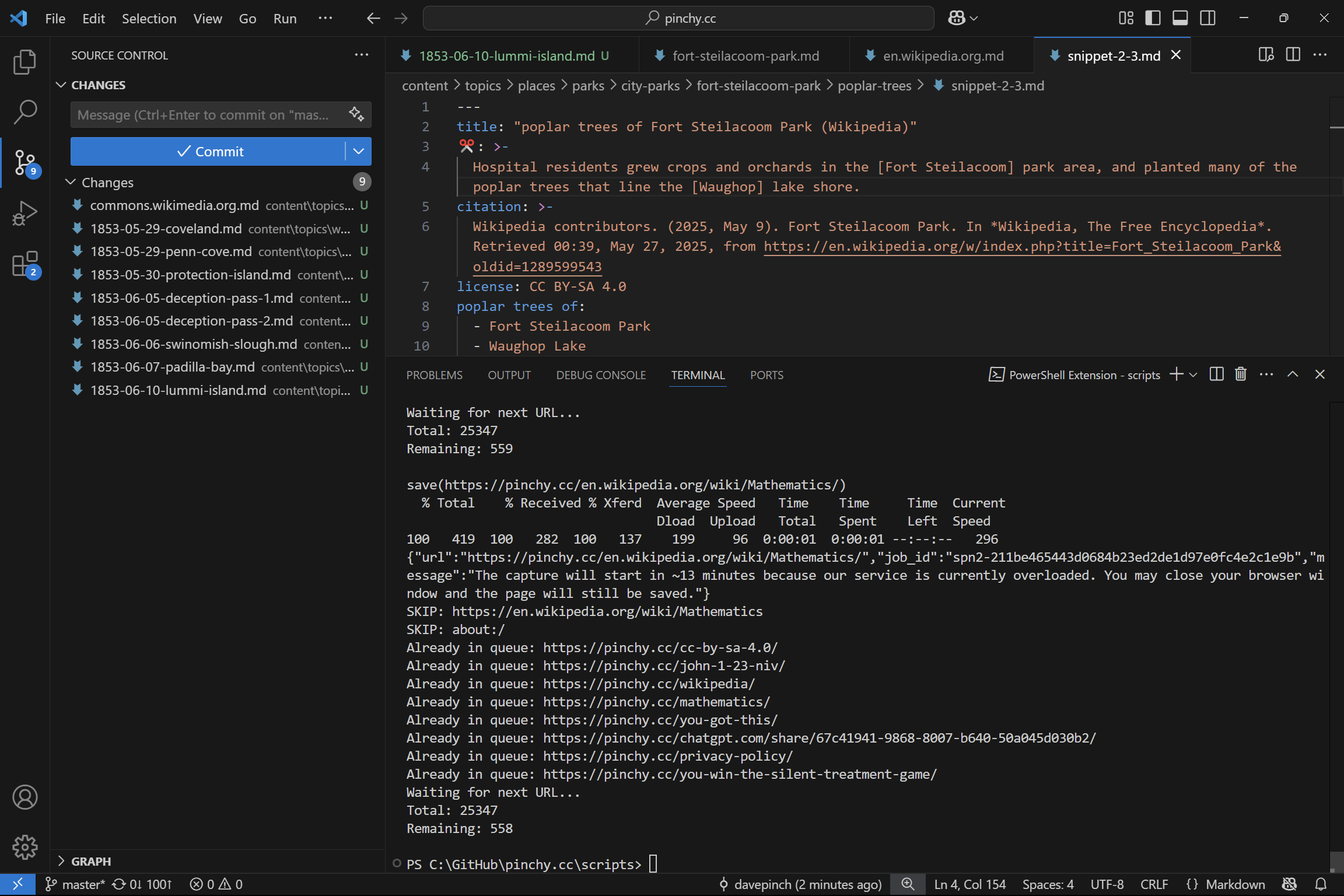Click the davepinch git blame status item
The width and height of the screenshot is (1344, 896).
click(x=800, y=884)
